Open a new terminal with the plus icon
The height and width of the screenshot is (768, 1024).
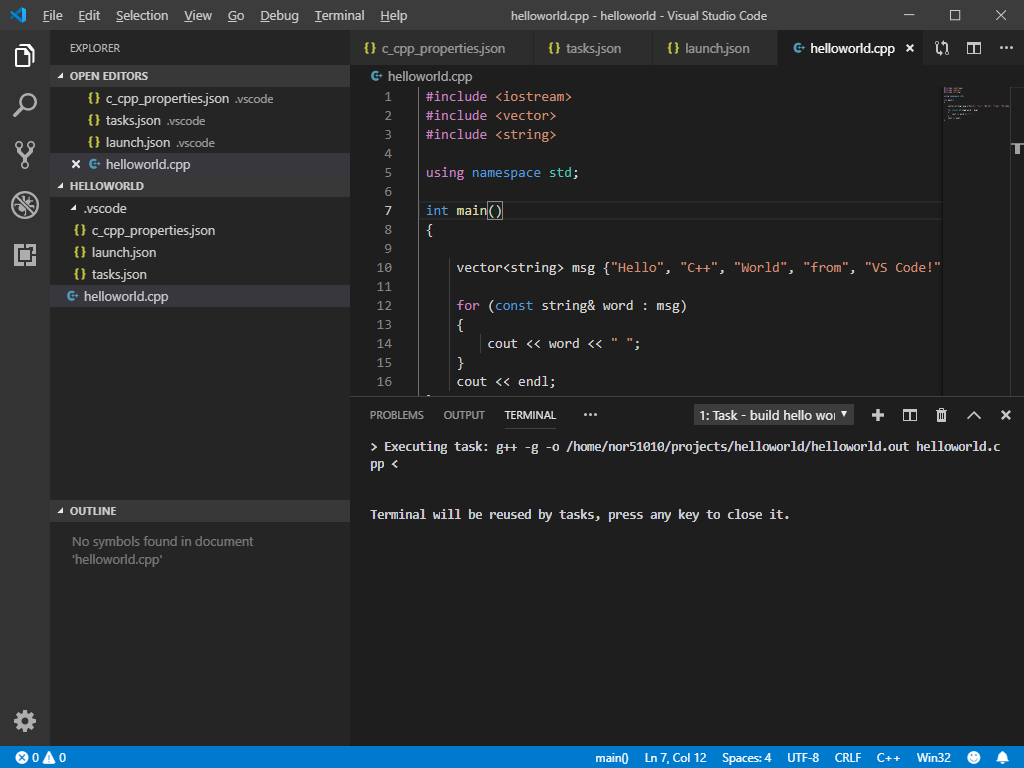877,414
